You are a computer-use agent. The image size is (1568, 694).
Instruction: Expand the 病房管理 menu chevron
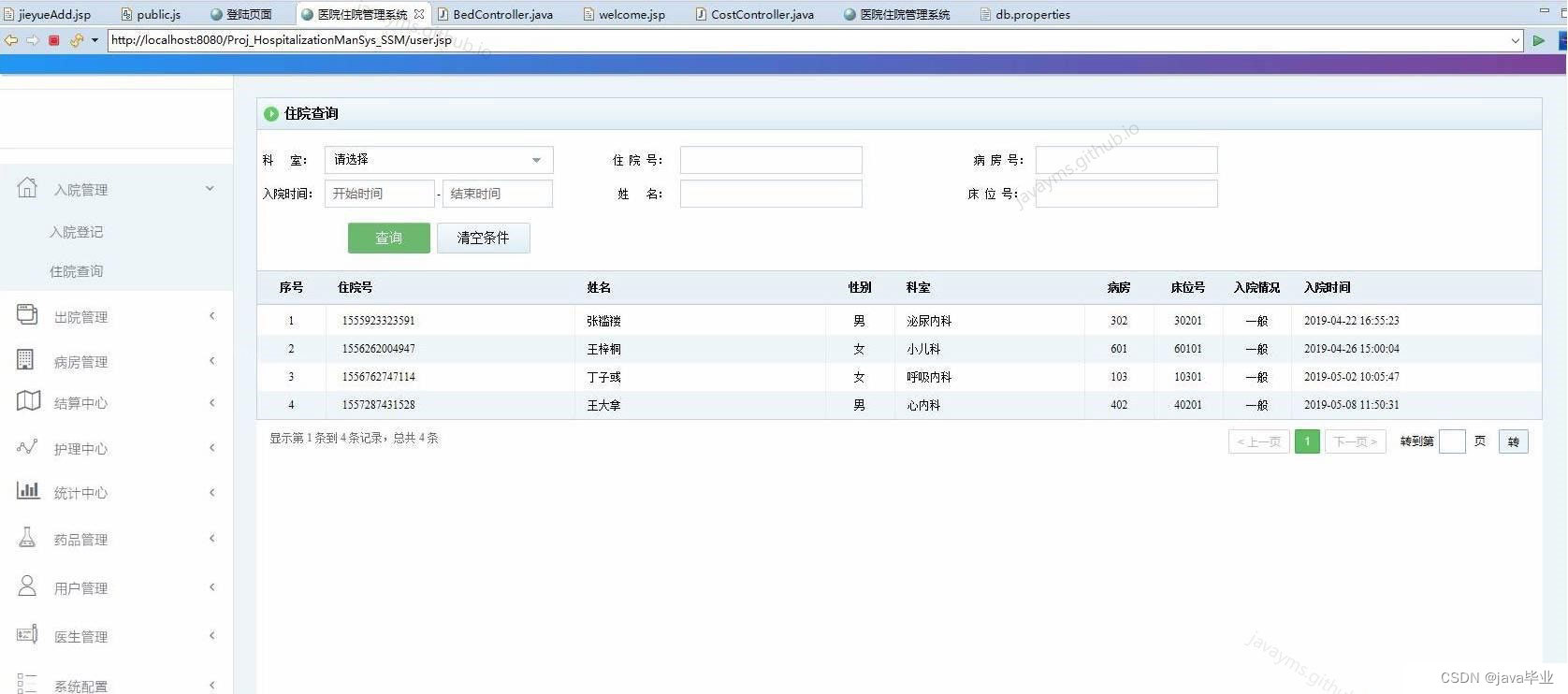(212, 361)
